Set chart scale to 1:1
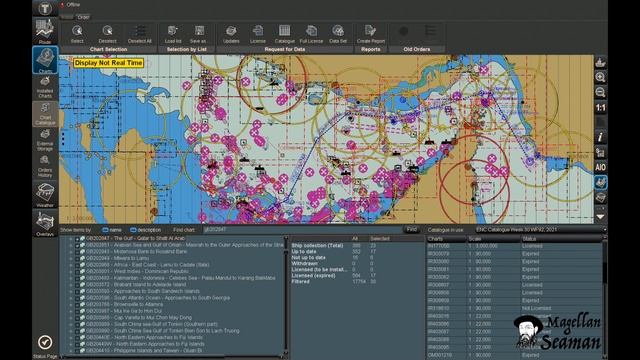Viewport: 640px width, 360px height. tap(600, 108)
